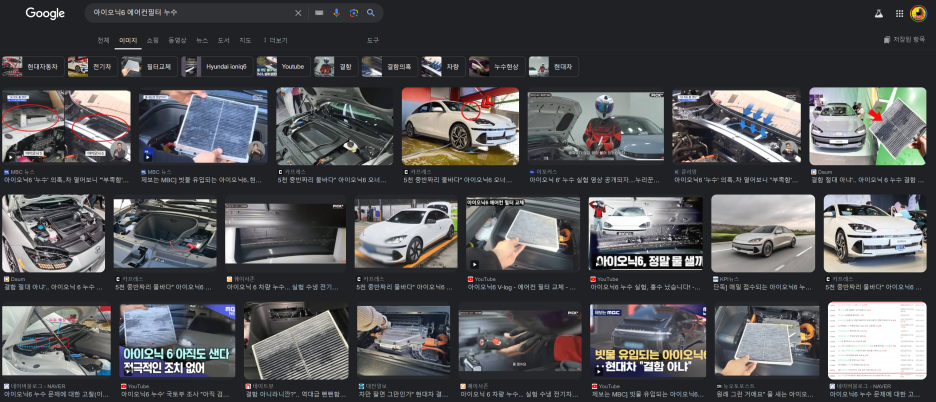Image resolution: width=936 pixels, height=402 pixels.
Task: Filter by the Youtube chip
Action: (284, 66)
